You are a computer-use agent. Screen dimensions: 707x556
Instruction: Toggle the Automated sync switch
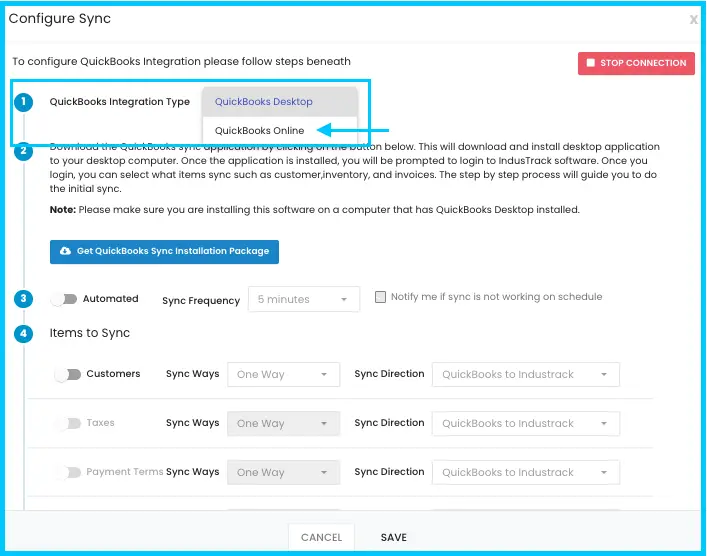(x=64, y=299)
